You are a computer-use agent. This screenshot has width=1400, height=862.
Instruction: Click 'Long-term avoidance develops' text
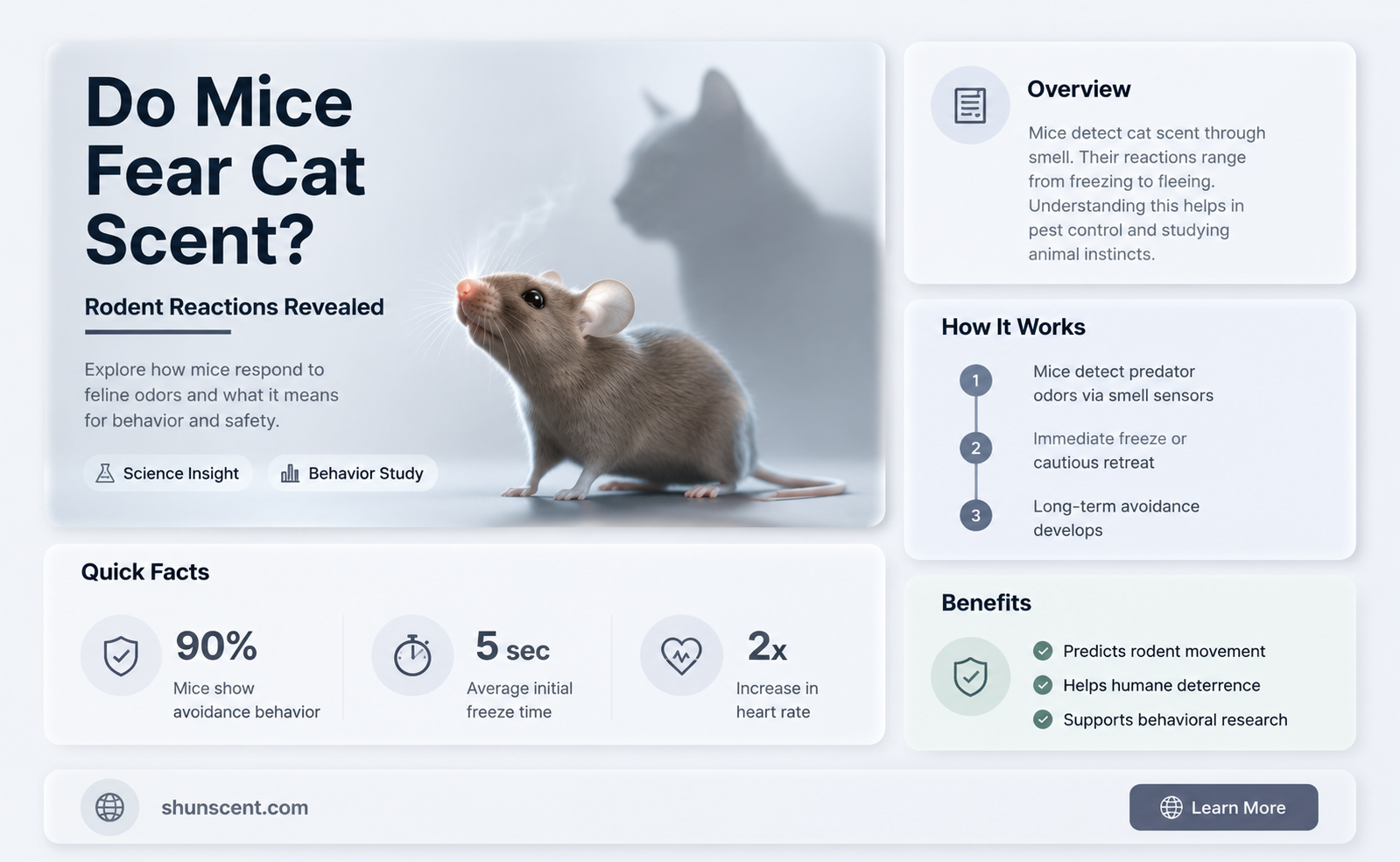pos(1116,518)
